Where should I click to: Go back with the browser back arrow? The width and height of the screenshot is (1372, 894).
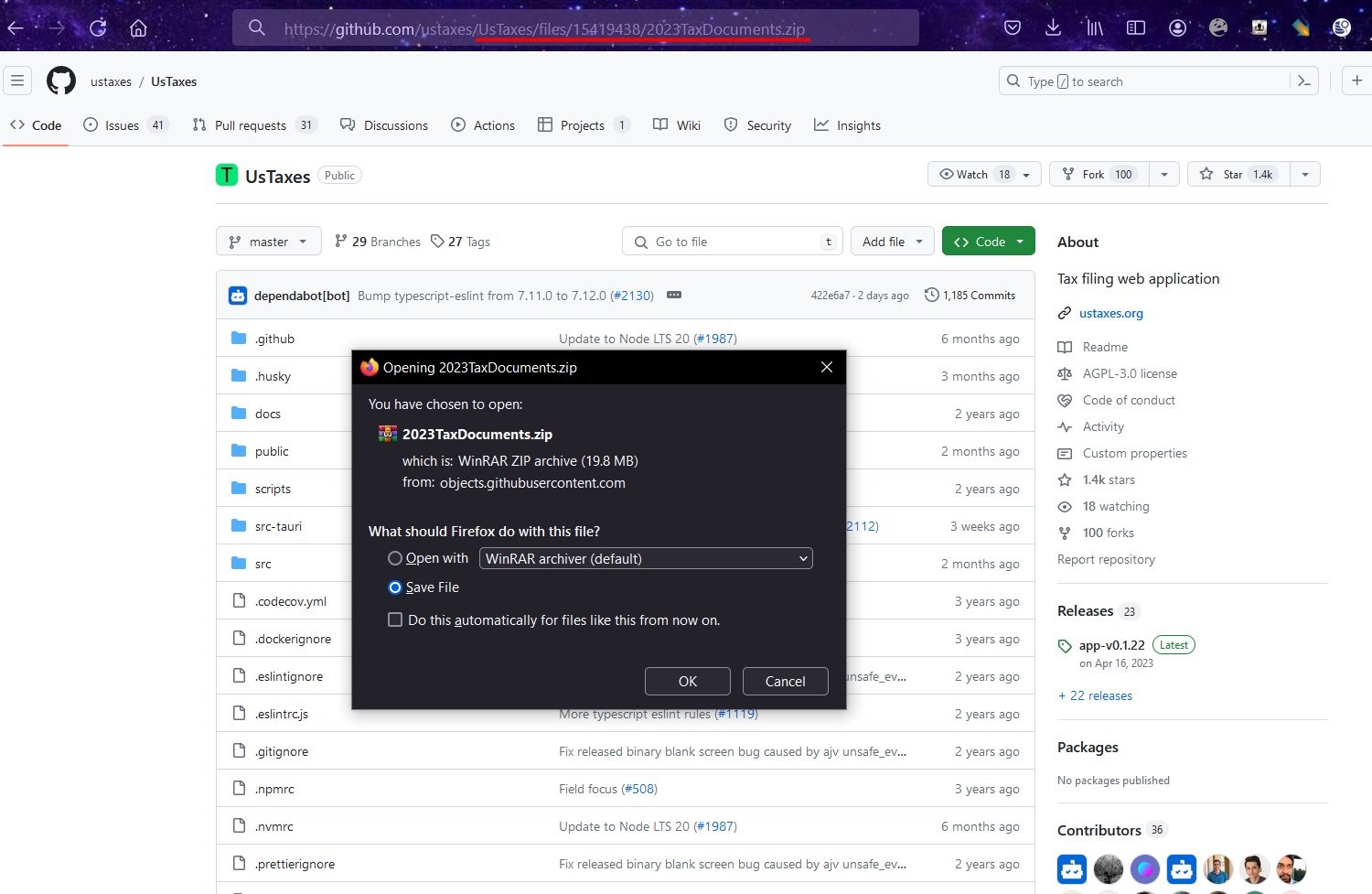click(15, 28)
